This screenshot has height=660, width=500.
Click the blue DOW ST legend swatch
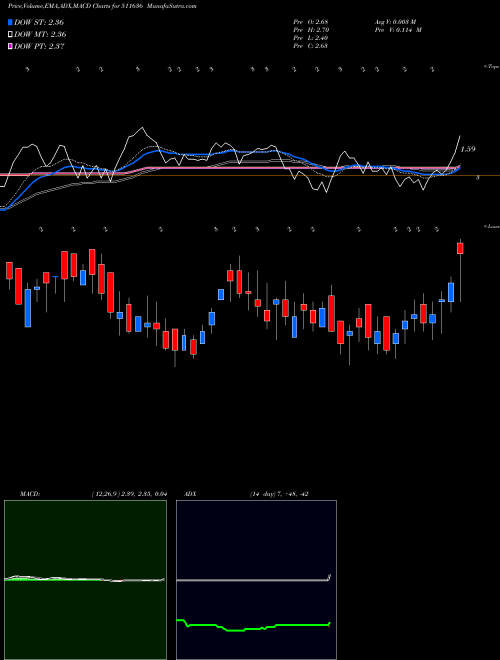click(11, 22)
